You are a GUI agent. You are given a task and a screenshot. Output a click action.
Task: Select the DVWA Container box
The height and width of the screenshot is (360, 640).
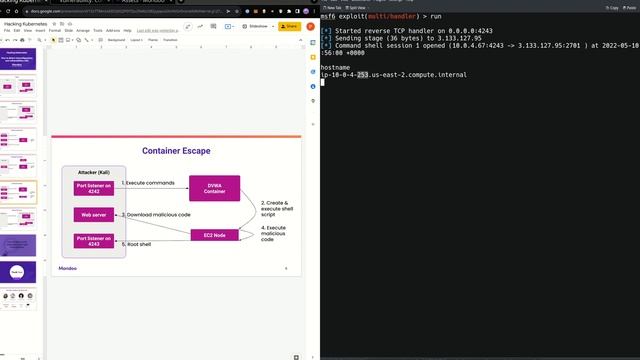pos(215,188)
